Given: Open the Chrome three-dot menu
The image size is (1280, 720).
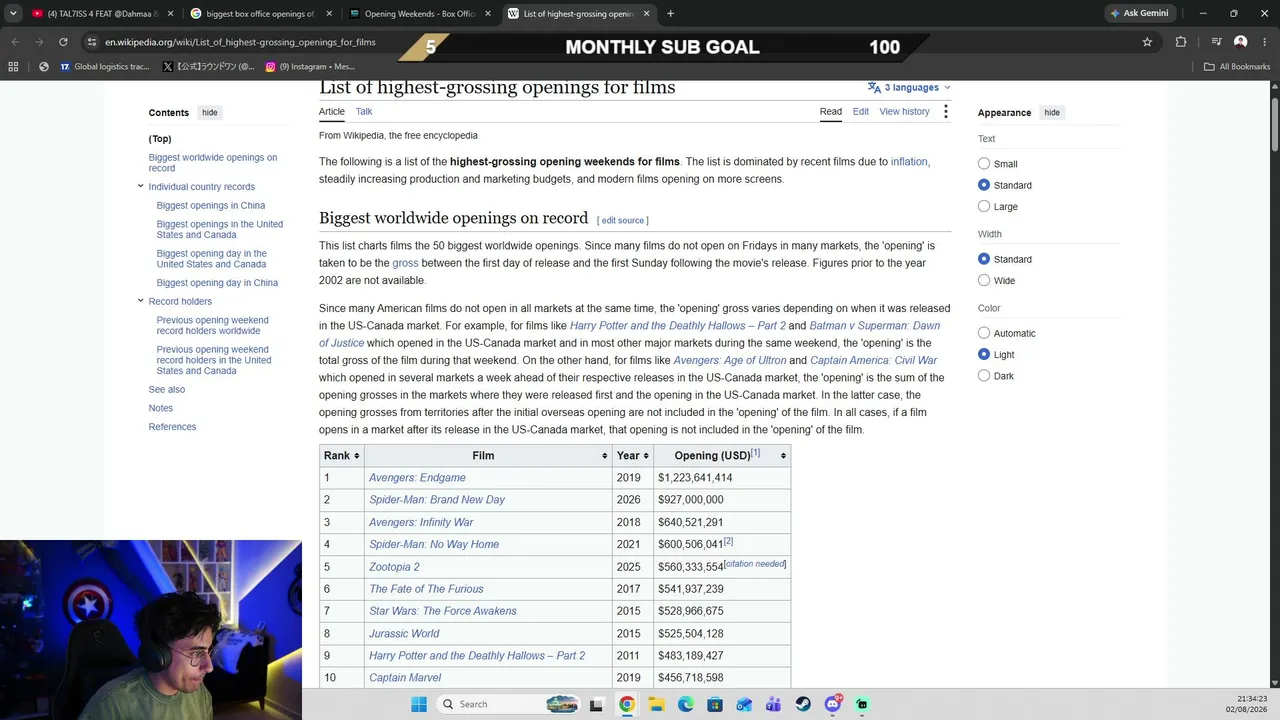Looking at the screenshot, I should (1265, 42).
